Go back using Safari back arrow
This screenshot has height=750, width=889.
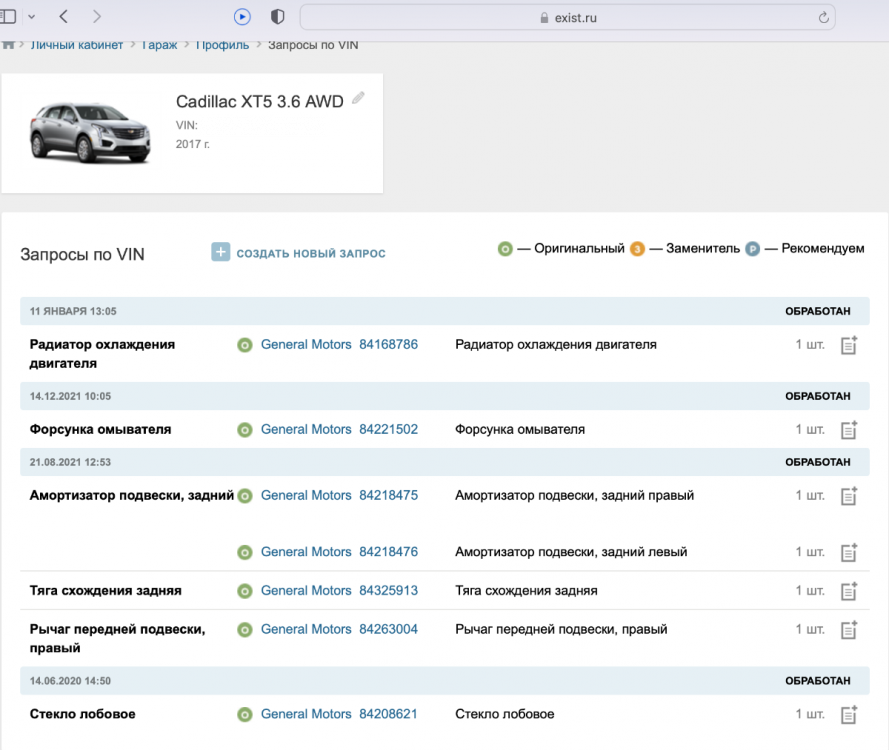(x=64, y=17)
